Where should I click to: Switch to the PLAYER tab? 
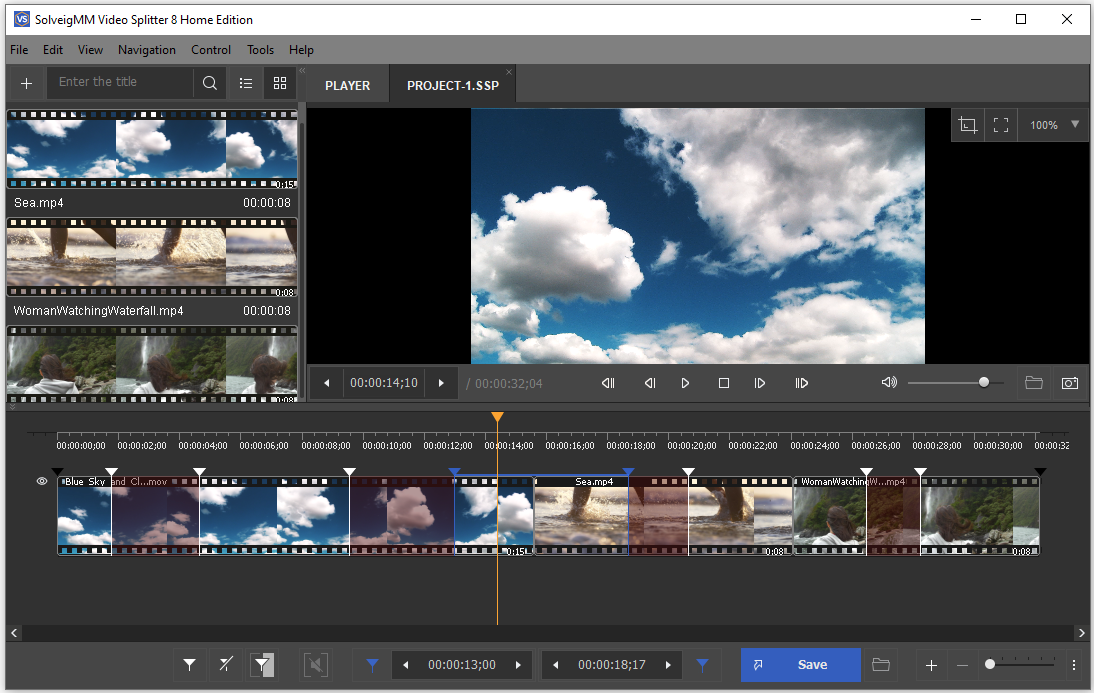tap(347, 86)
